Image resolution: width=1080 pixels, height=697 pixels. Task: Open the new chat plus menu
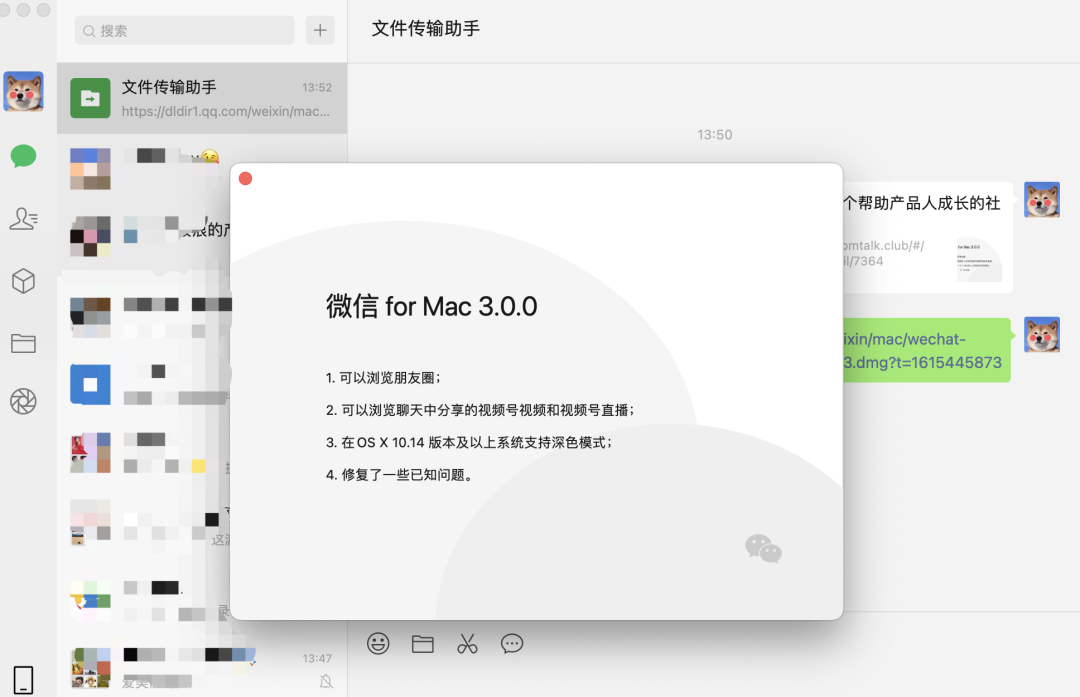pos(319,30)
